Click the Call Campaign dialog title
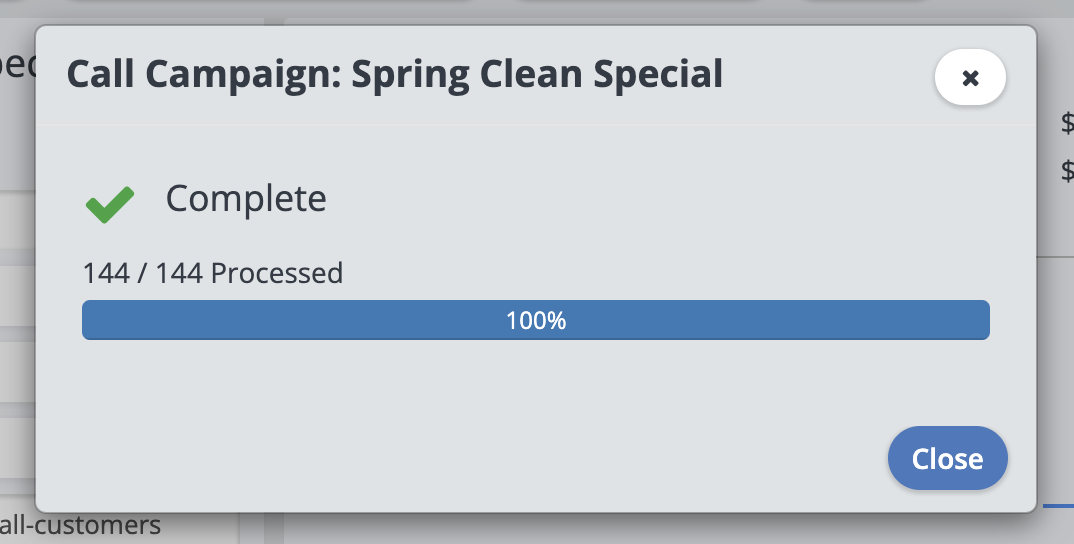This screenshot has height=544, width=1074. (x=394, y=75)
